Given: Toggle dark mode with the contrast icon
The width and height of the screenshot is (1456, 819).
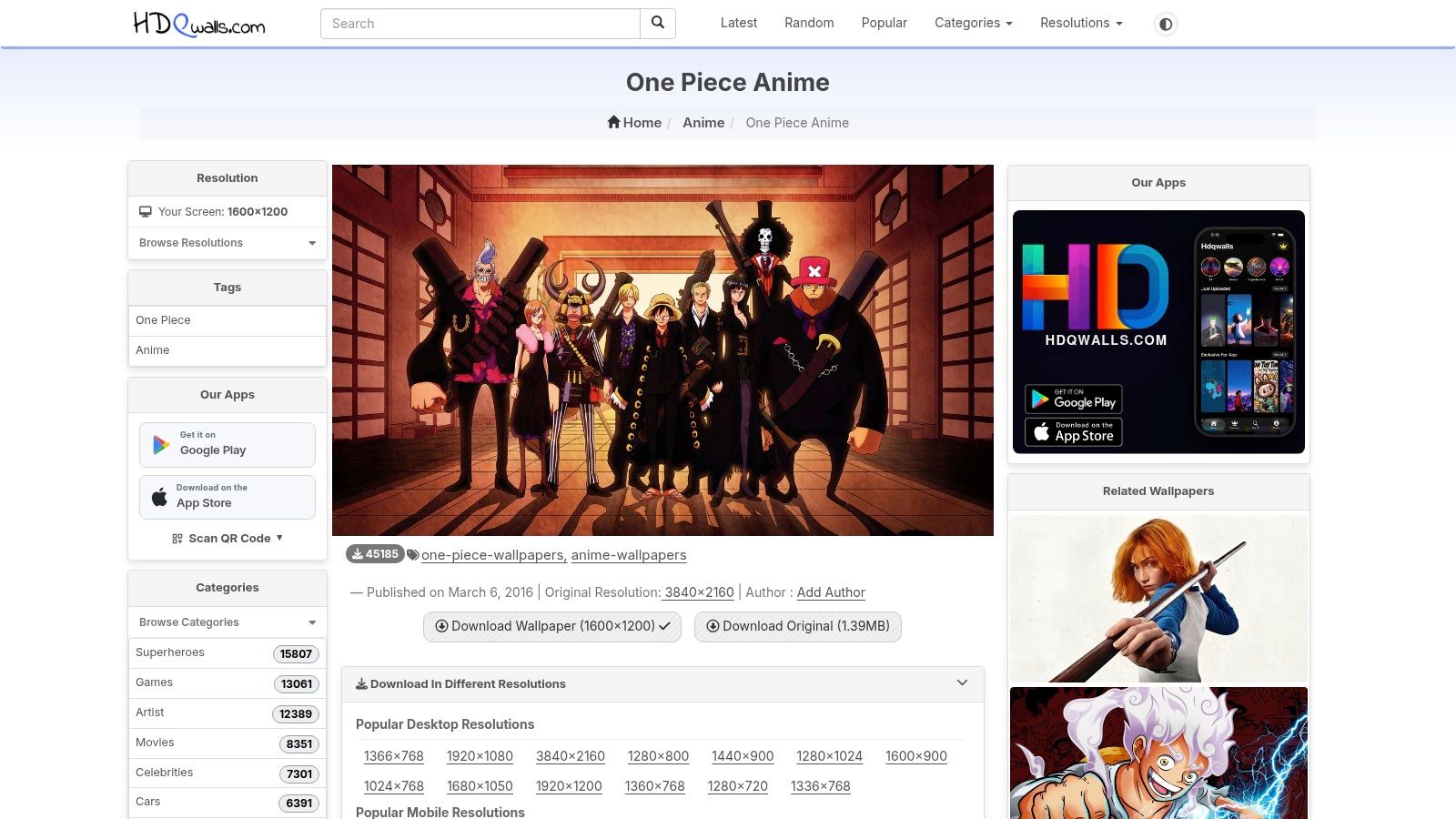Looking at the screenshot, I should [x=1166, y=24].
